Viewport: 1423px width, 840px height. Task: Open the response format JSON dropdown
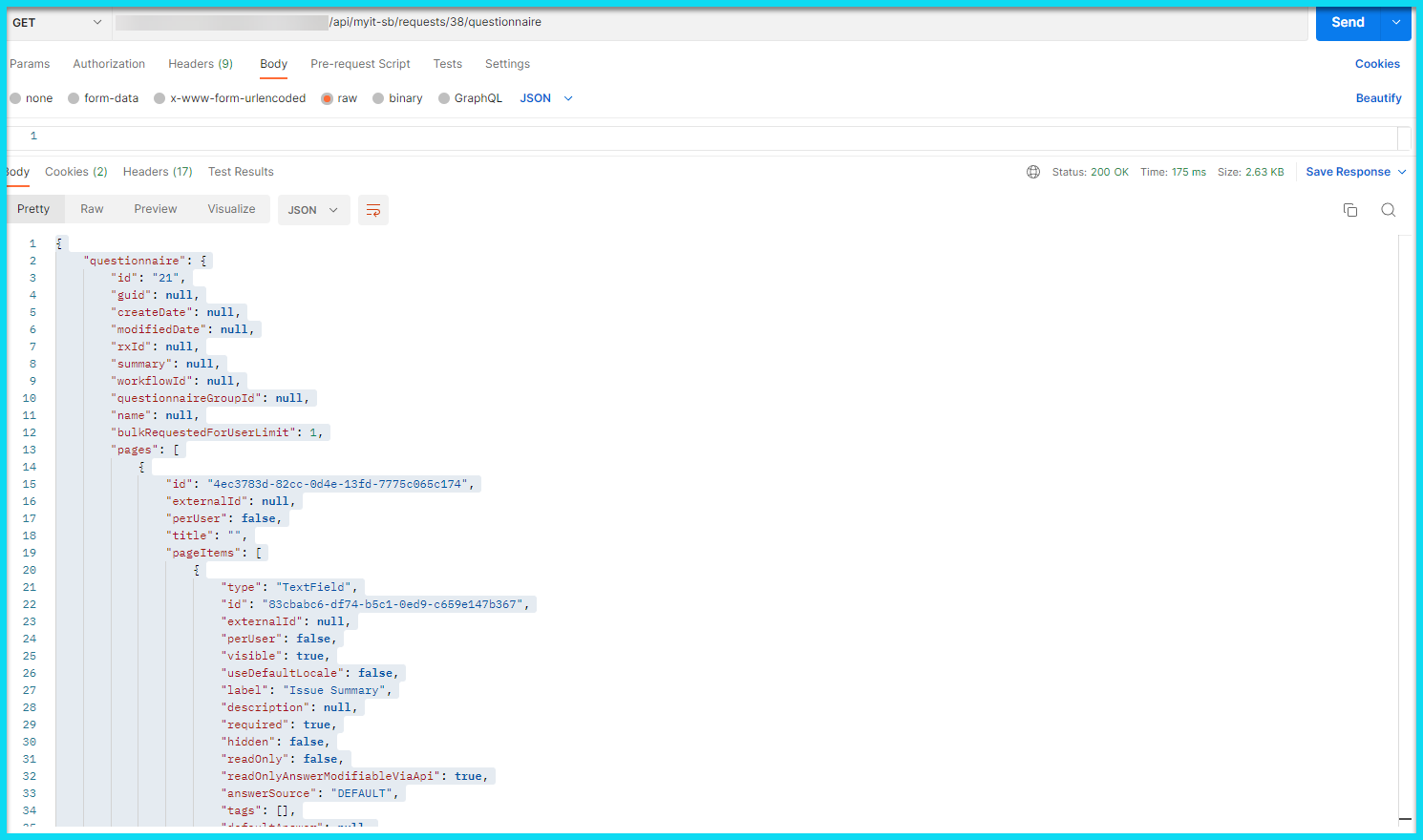click(x=313, y=210)
